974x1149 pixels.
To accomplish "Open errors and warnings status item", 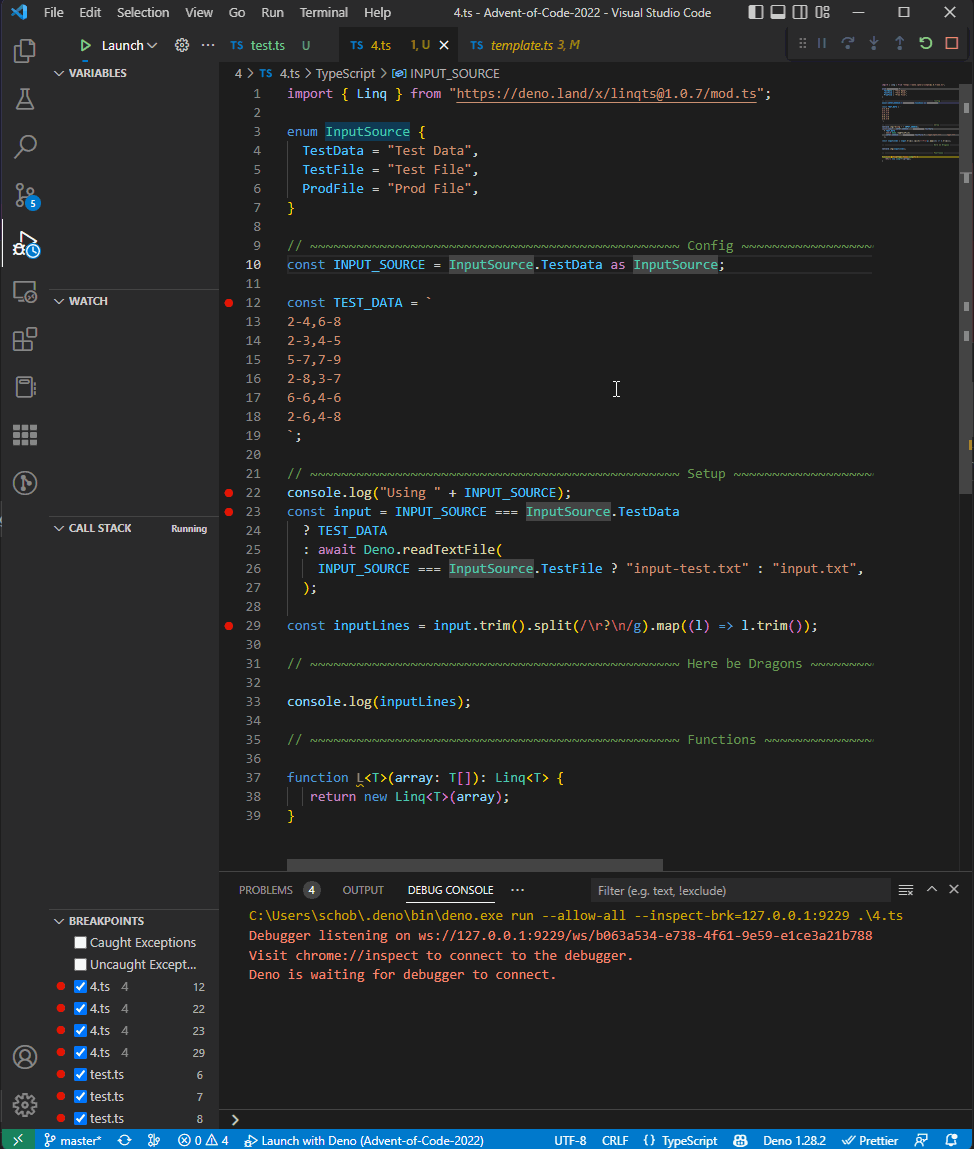I will pos(203,1140).
